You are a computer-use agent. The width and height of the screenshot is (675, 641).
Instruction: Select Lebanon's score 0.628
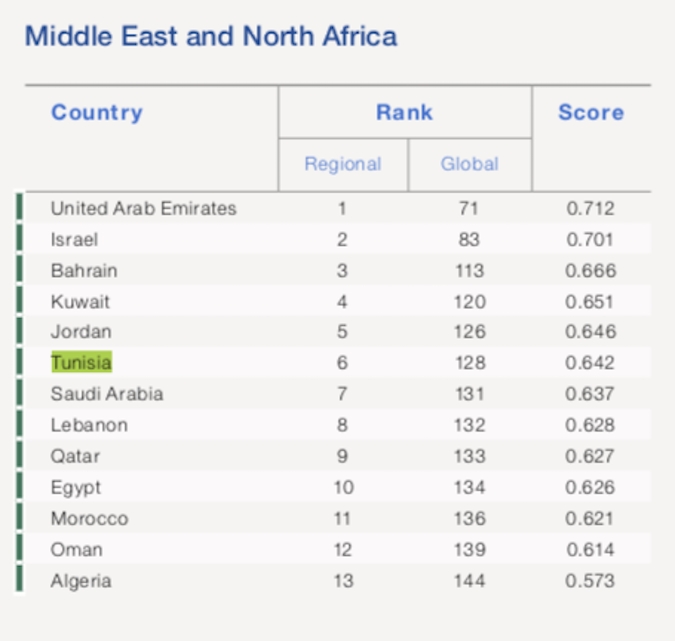pyautogui.click(x=590, y=425)
